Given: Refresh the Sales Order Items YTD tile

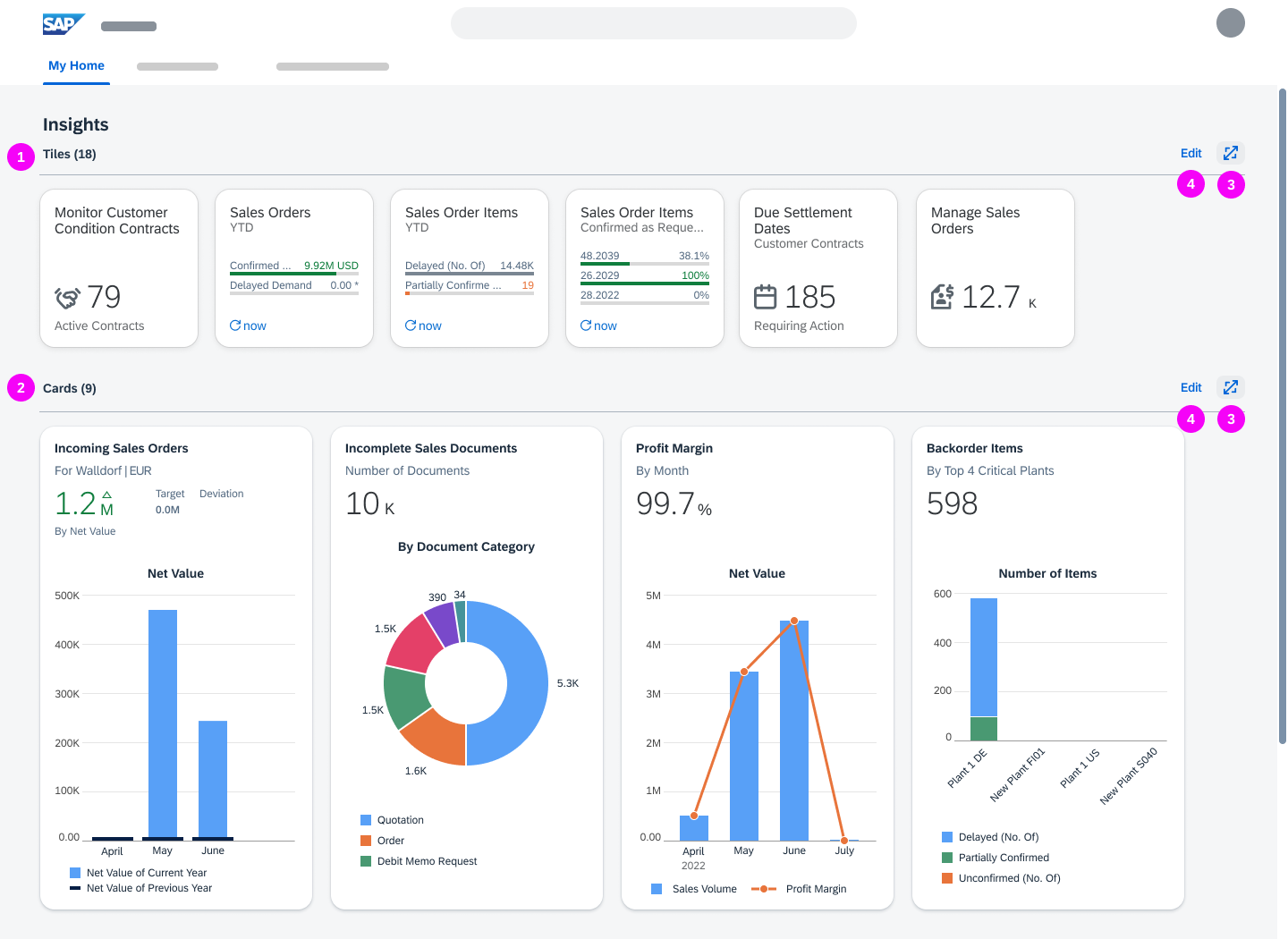Looking at the screenshot, I should point(423,326).
